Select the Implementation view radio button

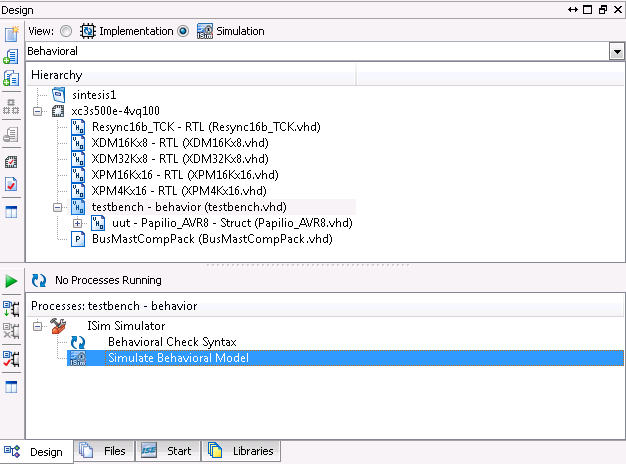66,31
